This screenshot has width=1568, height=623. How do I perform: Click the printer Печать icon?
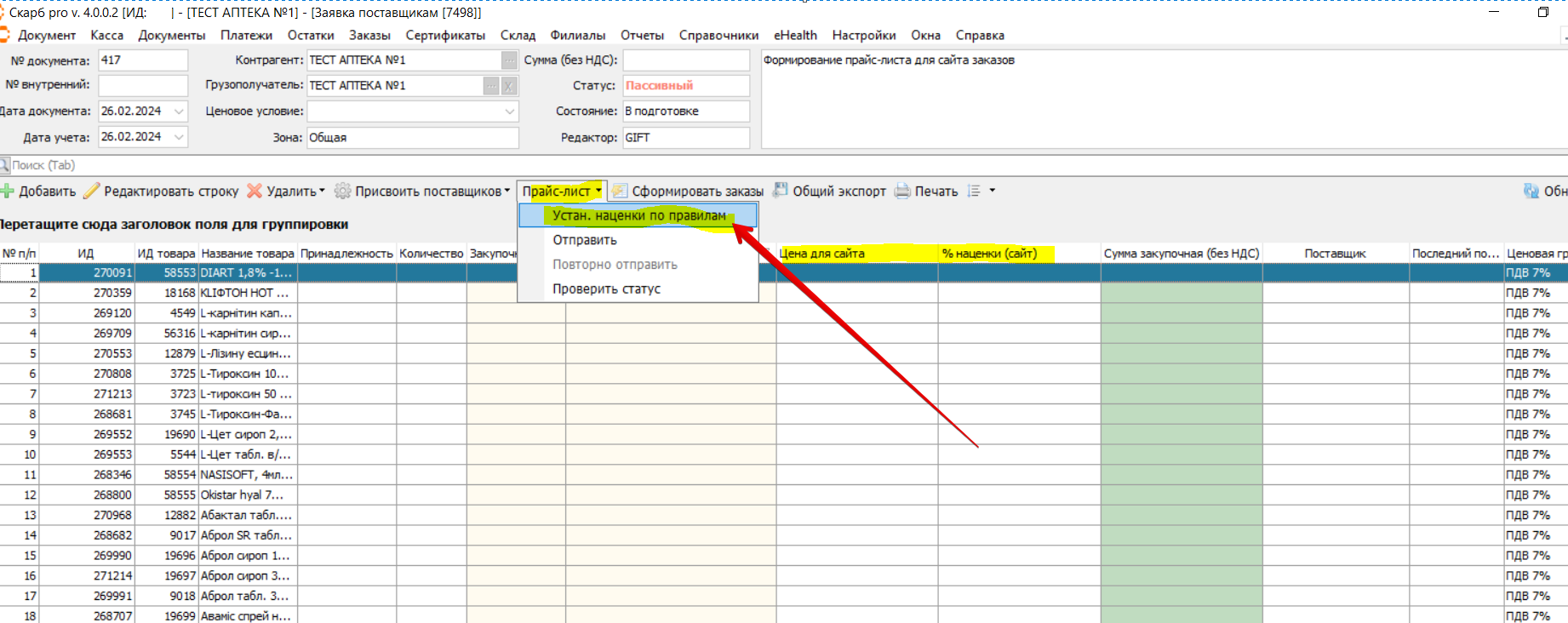pyautogui.click(x=902, y=191)
